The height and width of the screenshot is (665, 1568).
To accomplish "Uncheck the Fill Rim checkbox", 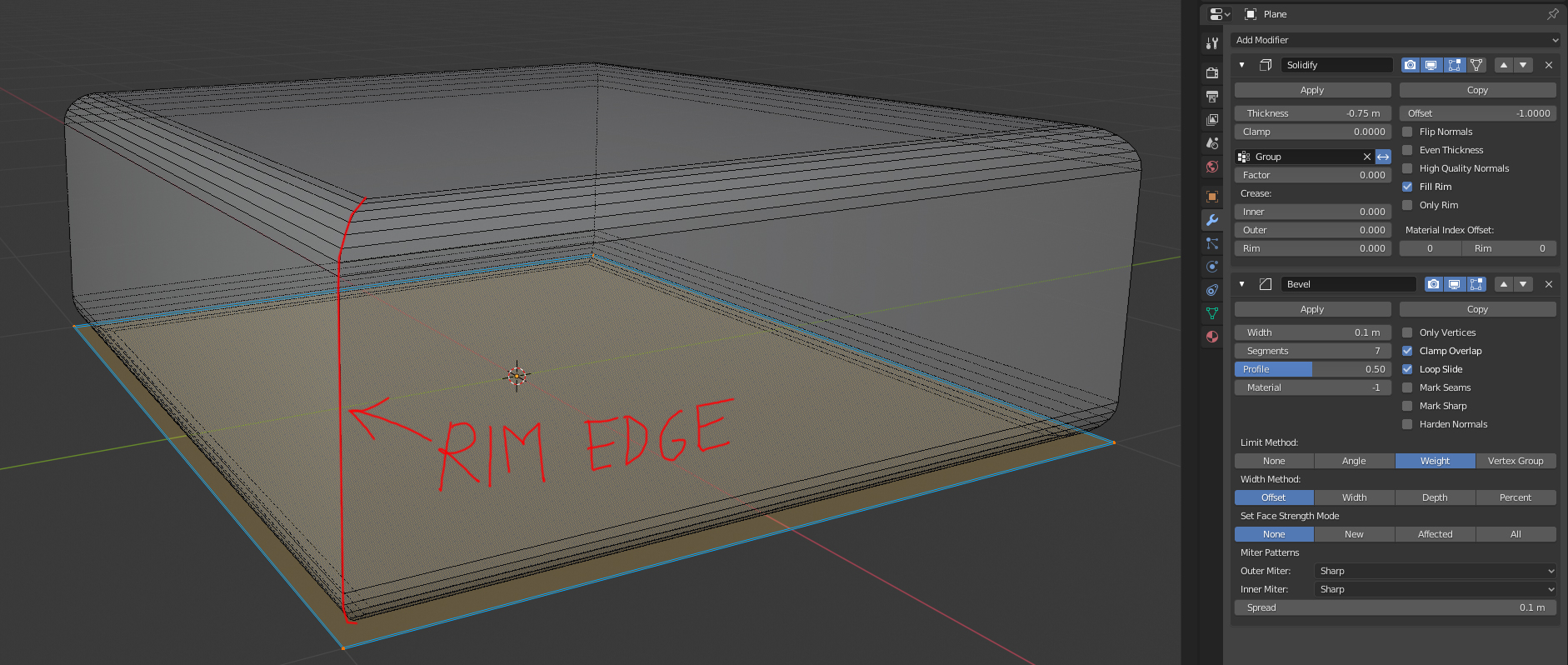I will click(1408, 187).
